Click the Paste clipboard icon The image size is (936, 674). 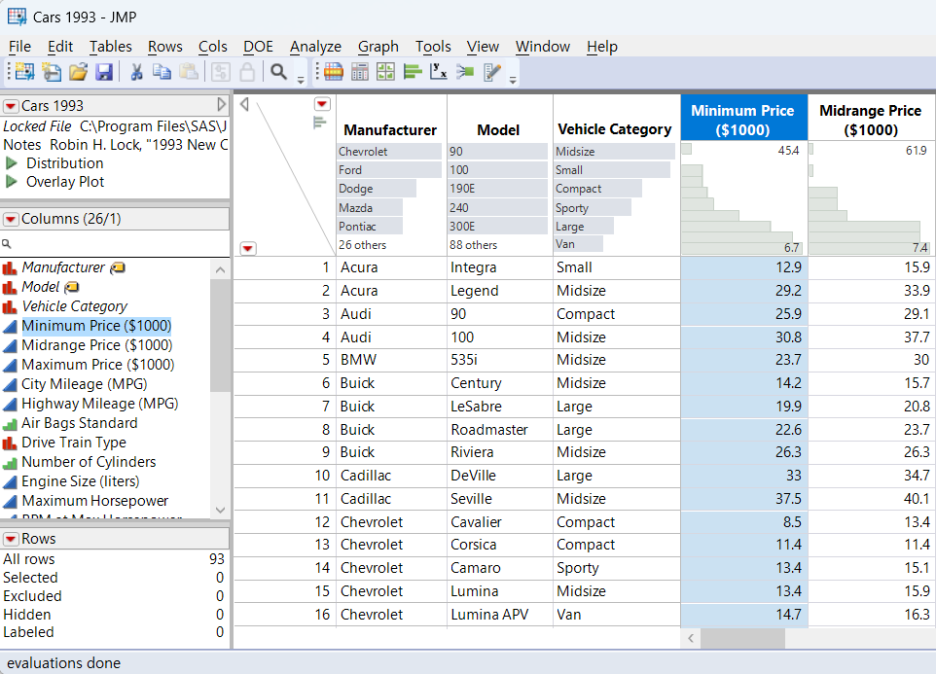tap(189, 72)
